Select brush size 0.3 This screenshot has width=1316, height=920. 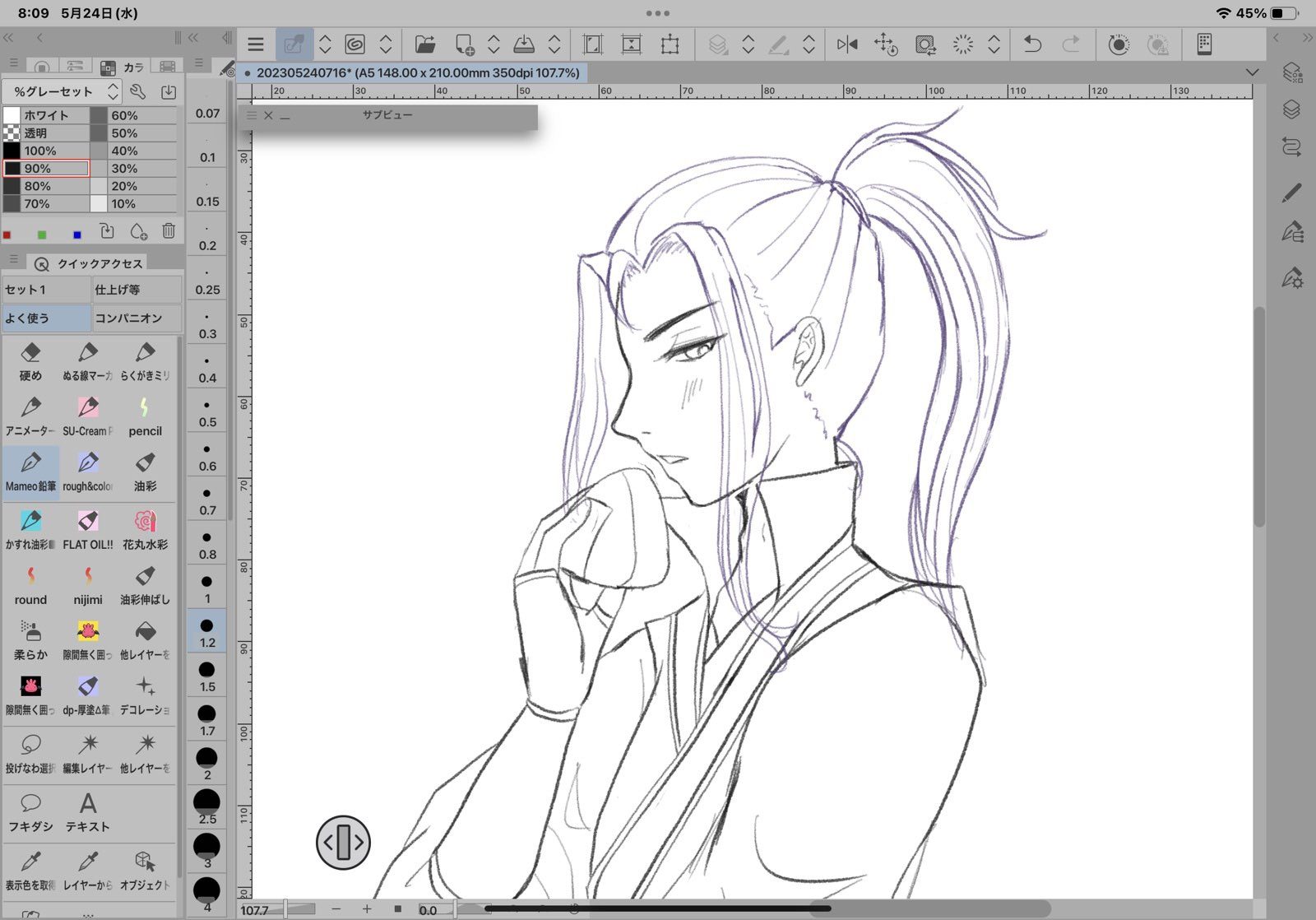tap(207, 323)
